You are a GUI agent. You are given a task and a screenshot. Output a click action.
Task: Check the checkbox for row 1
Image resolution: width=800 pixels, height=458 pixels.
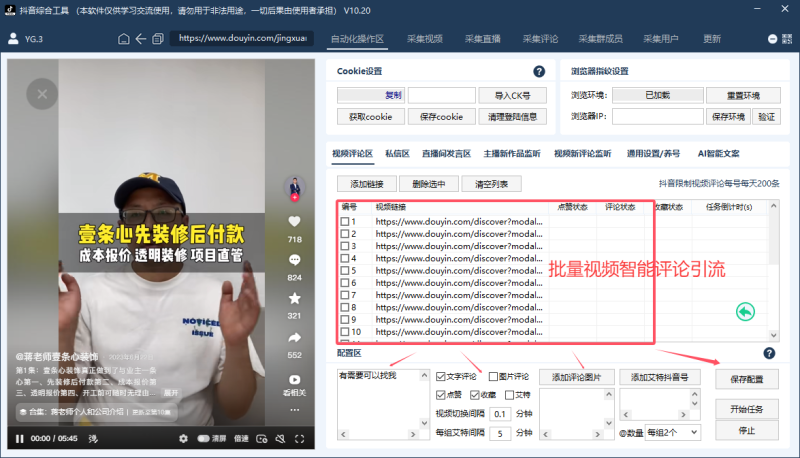(x=345, y=221)
